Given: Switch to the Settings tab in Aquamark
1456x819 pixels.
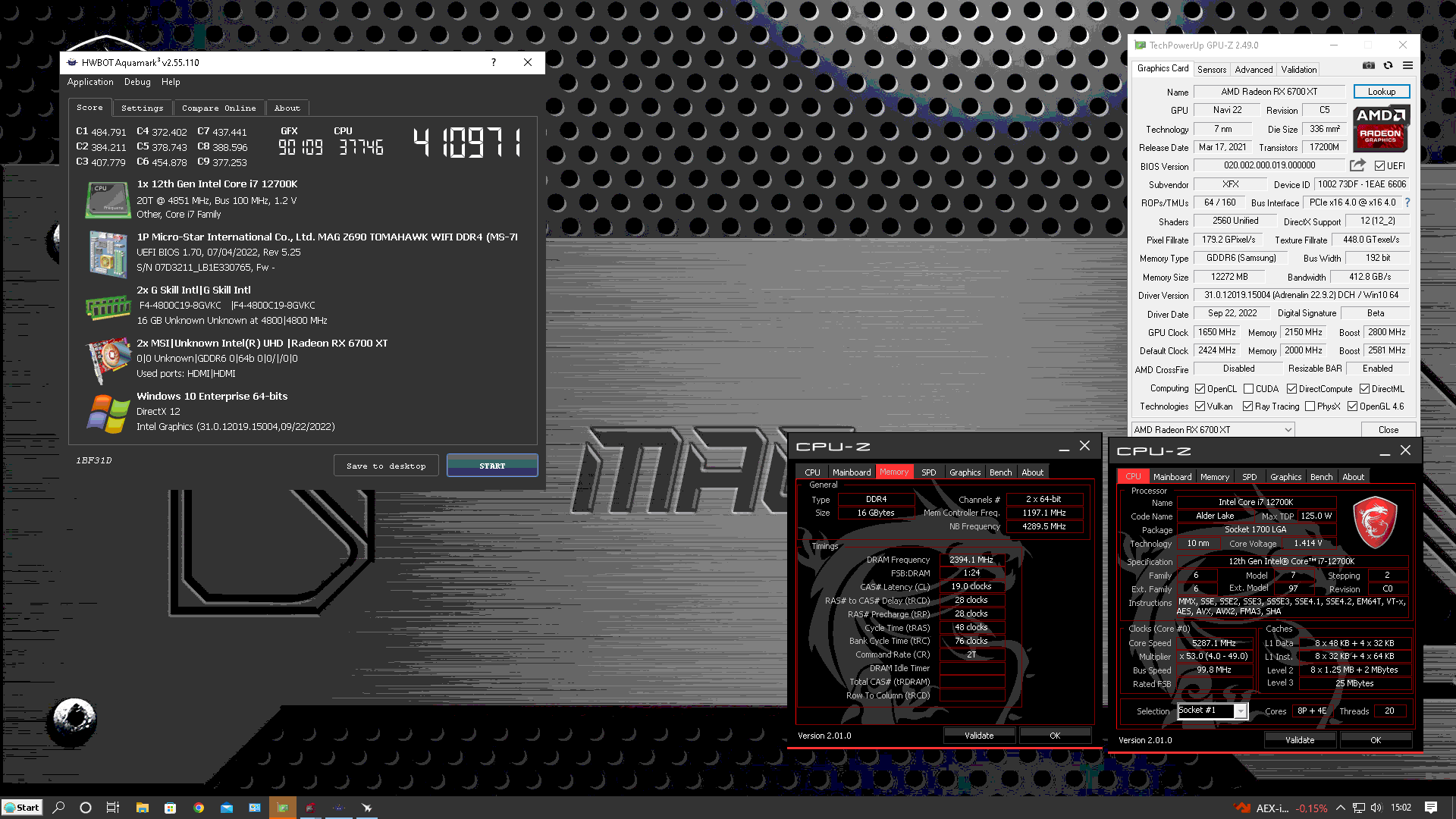Looking at the screenshot, I should pyautogui.click(x=142, y=108).
